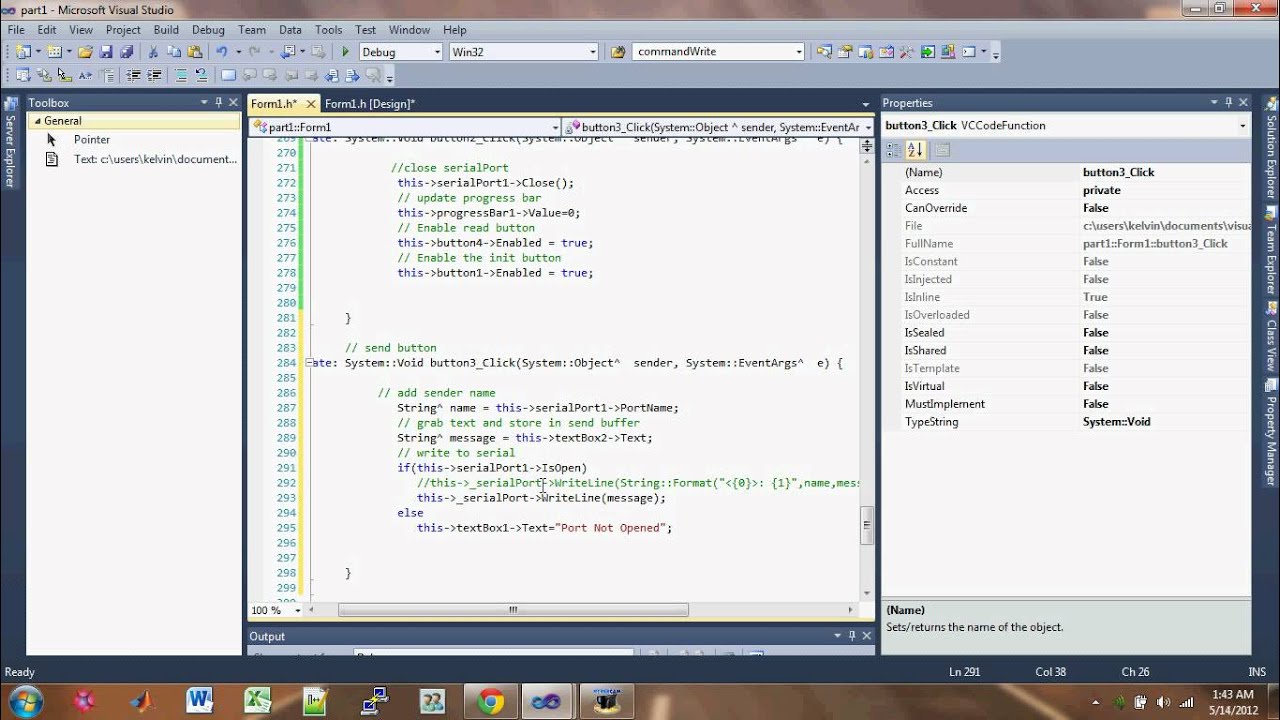The width and height of the screenshot is (1280, 720).
Task: Click the split-window handle above the editor scrollbar
Action: tap(867, 148)
